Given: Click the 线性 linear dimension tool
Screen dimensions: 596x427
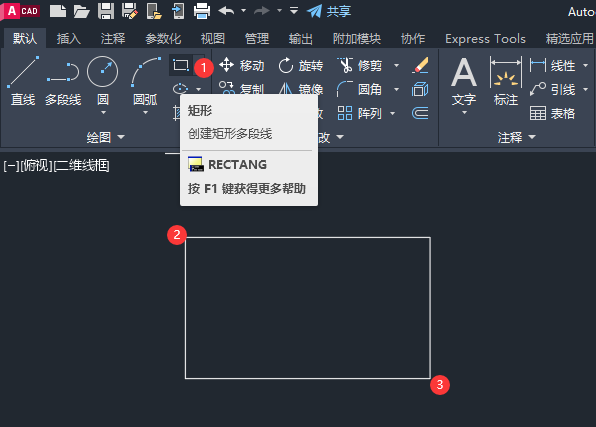Looking at the screenshot, I should coord(553,65).
